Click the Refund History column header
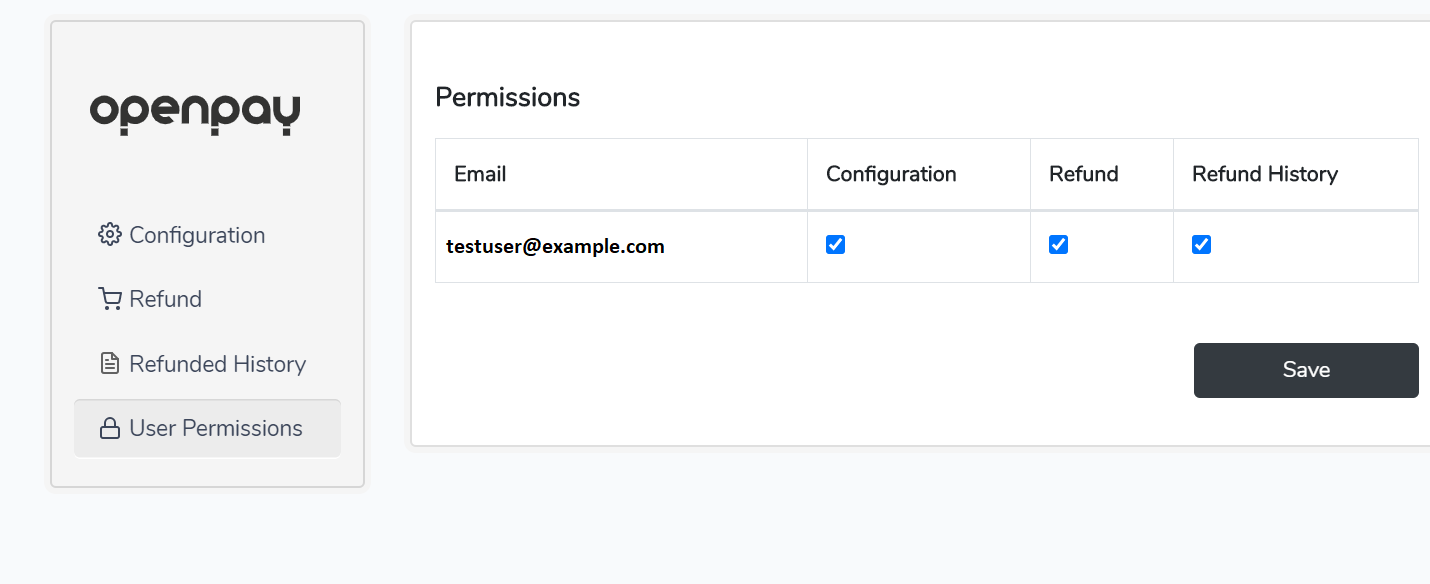 coord(1264,174)
